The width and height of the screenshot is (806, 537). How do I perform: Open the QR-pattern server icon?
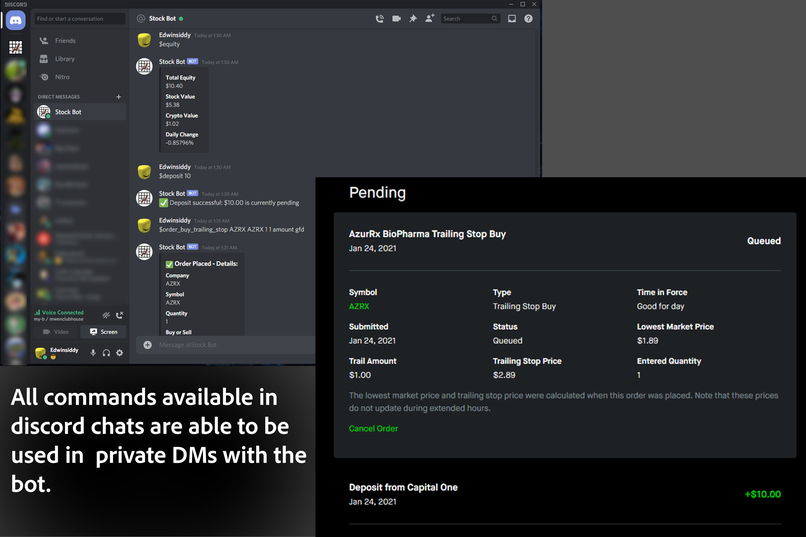click(15, 47)
